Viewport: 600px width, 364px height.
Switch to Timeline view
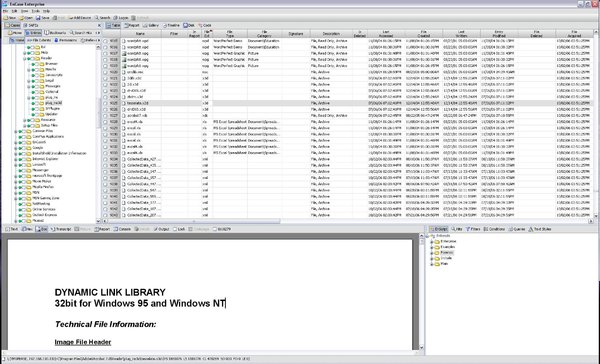(171, 25)
